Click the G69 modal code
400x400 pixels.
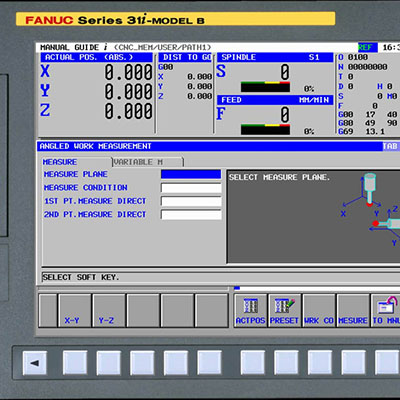346,132
